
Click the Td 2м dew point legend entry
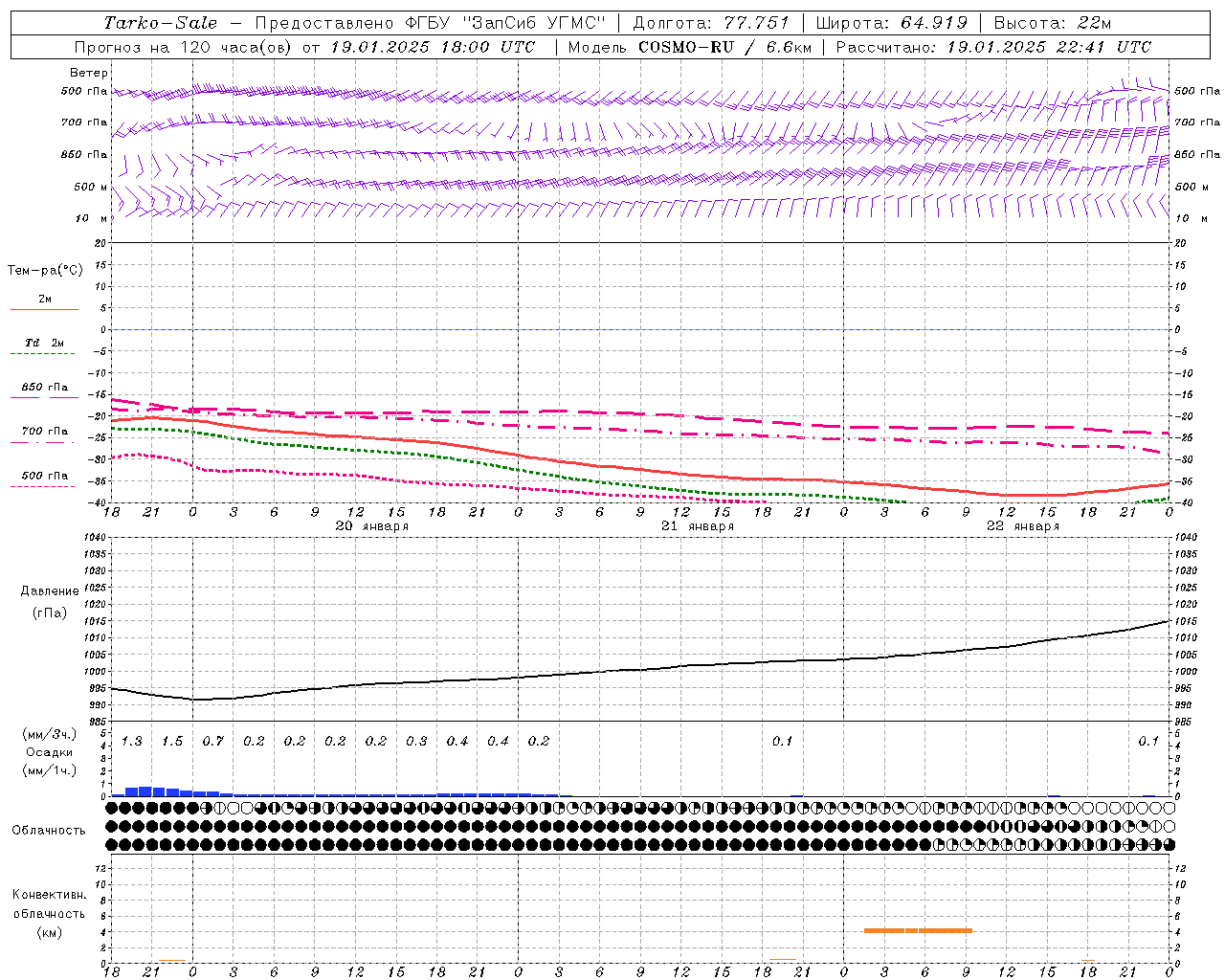point(44,343)
